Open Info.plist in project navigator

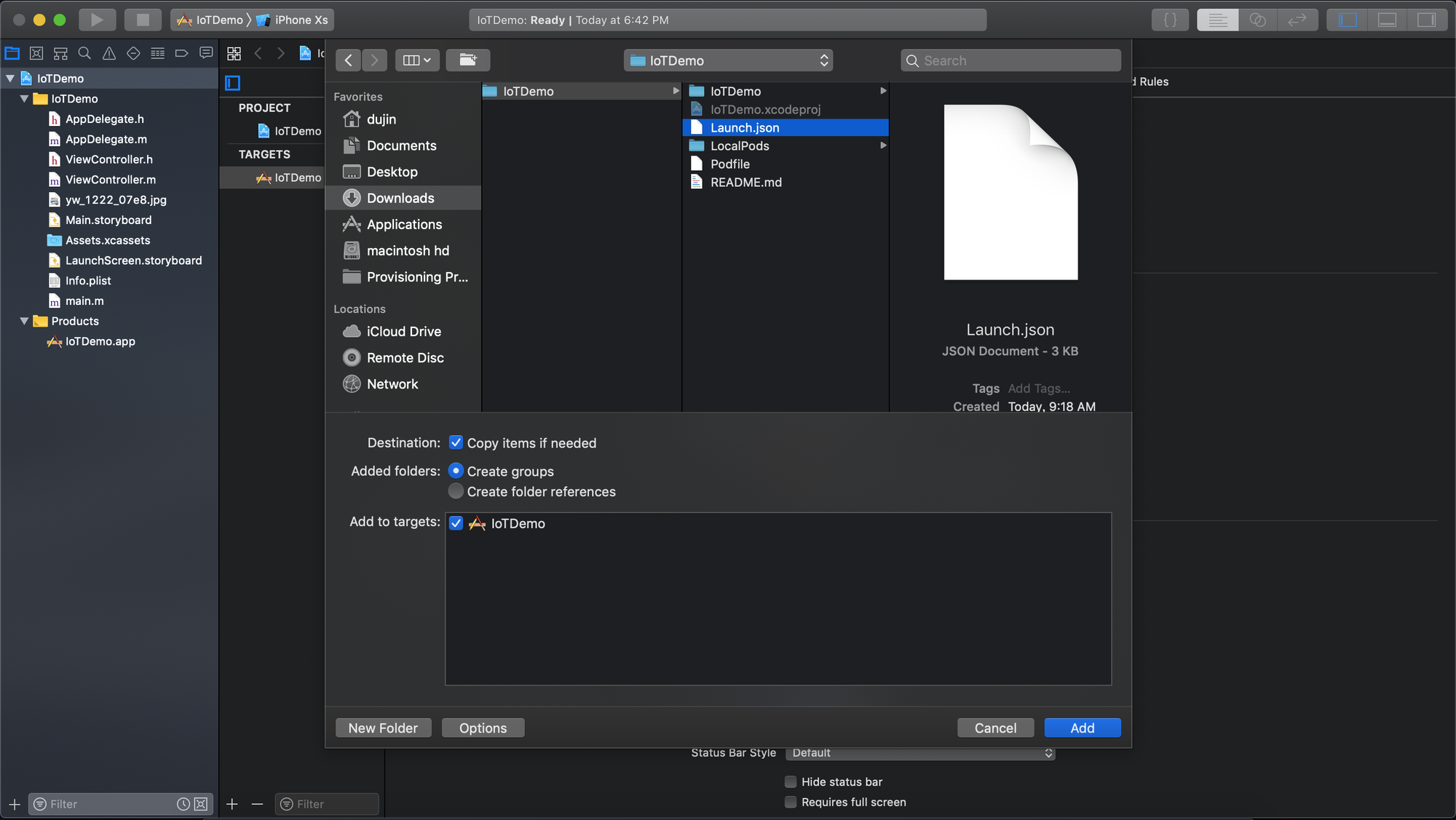tap(88, 280)
